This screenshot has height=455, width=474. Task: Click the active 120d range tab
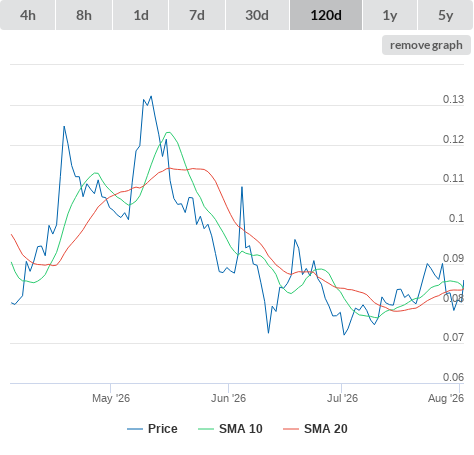[x=326, y=15]
